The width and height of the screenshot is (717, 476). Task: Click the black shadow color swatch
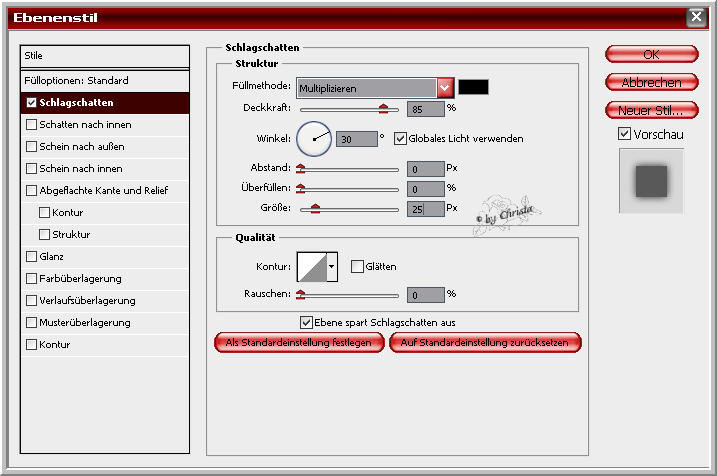tap(473, 87)
